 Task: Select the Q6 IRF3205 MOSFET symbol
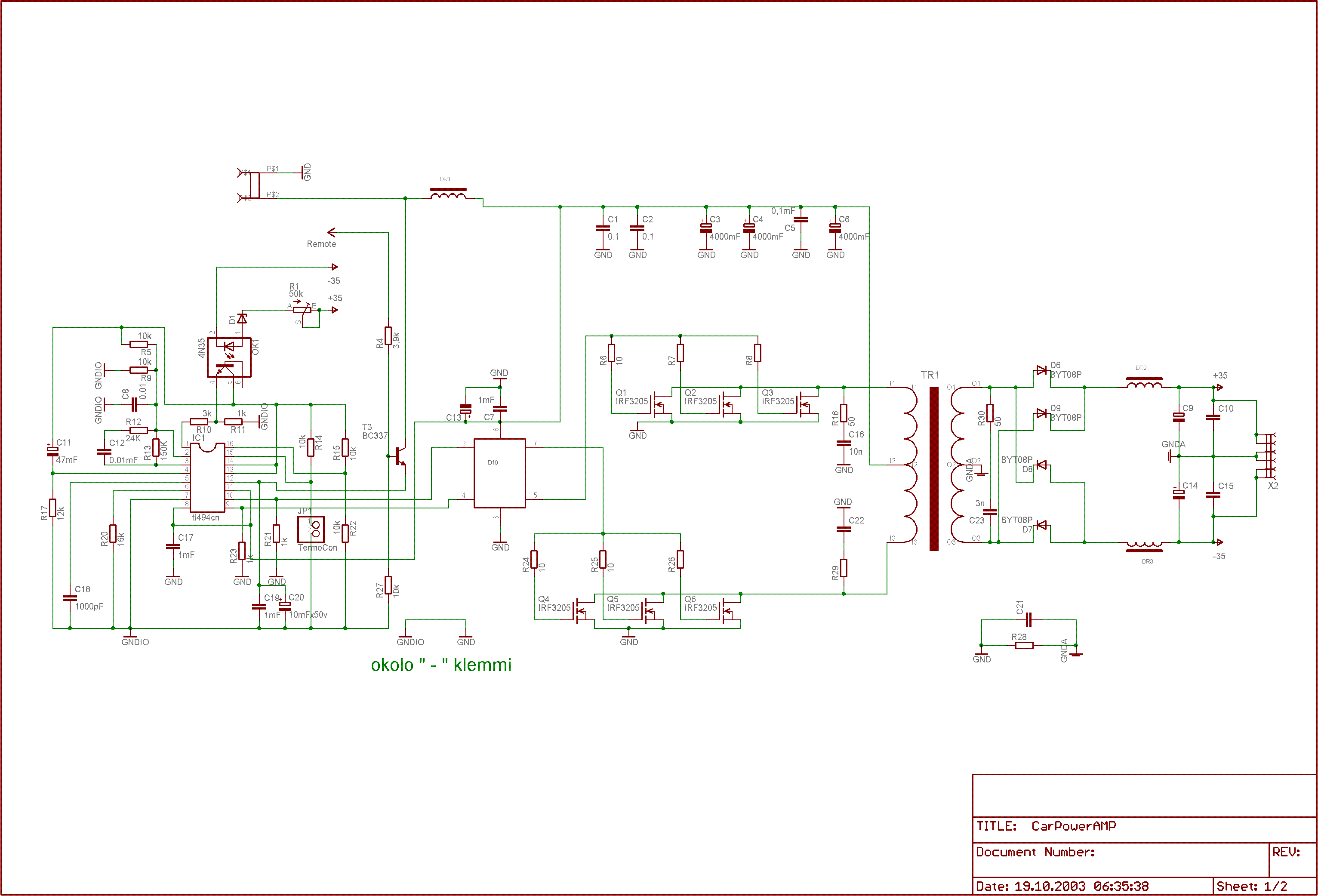727,611
